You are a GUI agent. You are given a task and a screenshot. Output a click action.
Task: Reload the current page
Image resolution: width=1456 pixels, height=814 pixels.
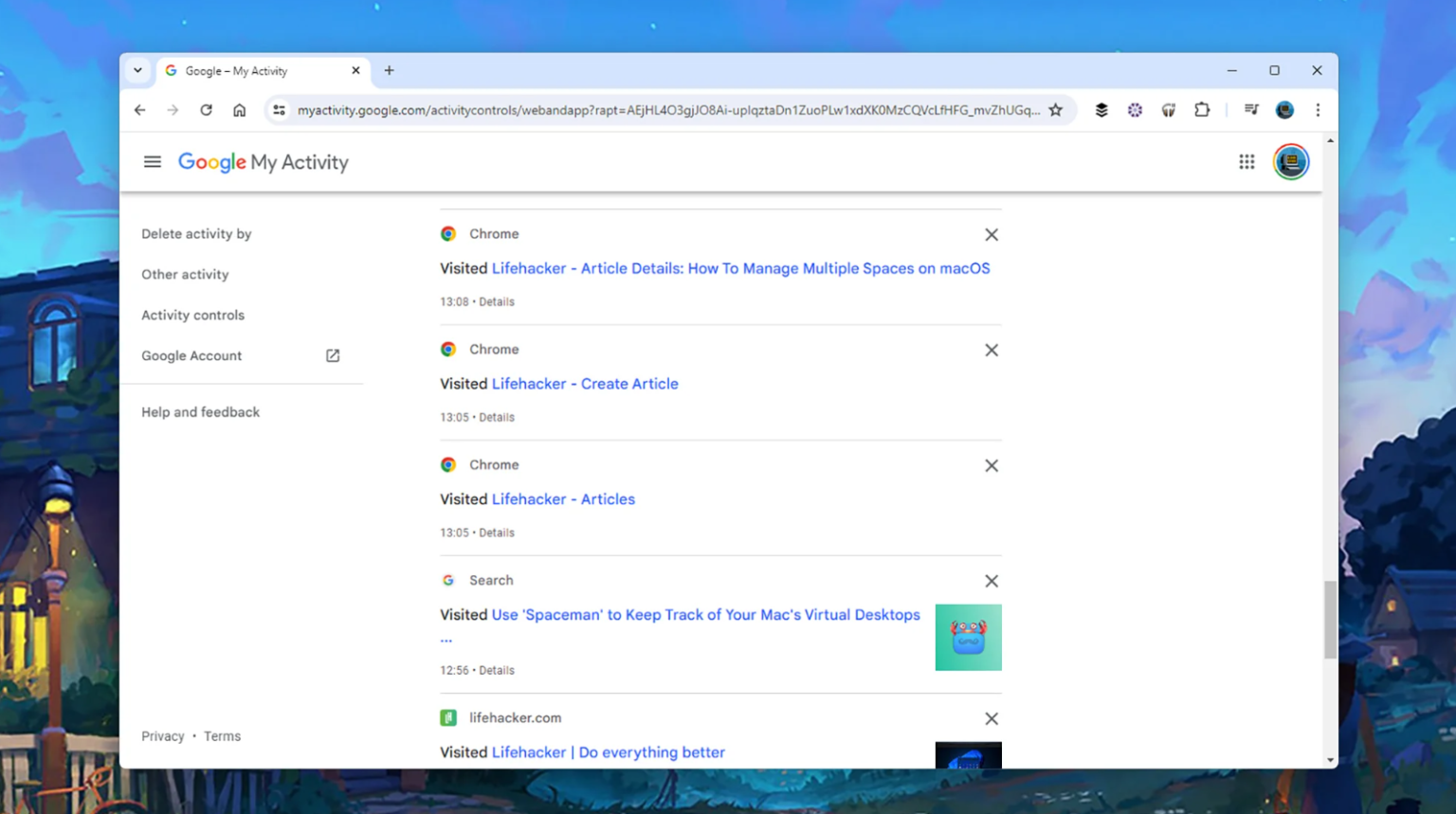coord(206,110)
